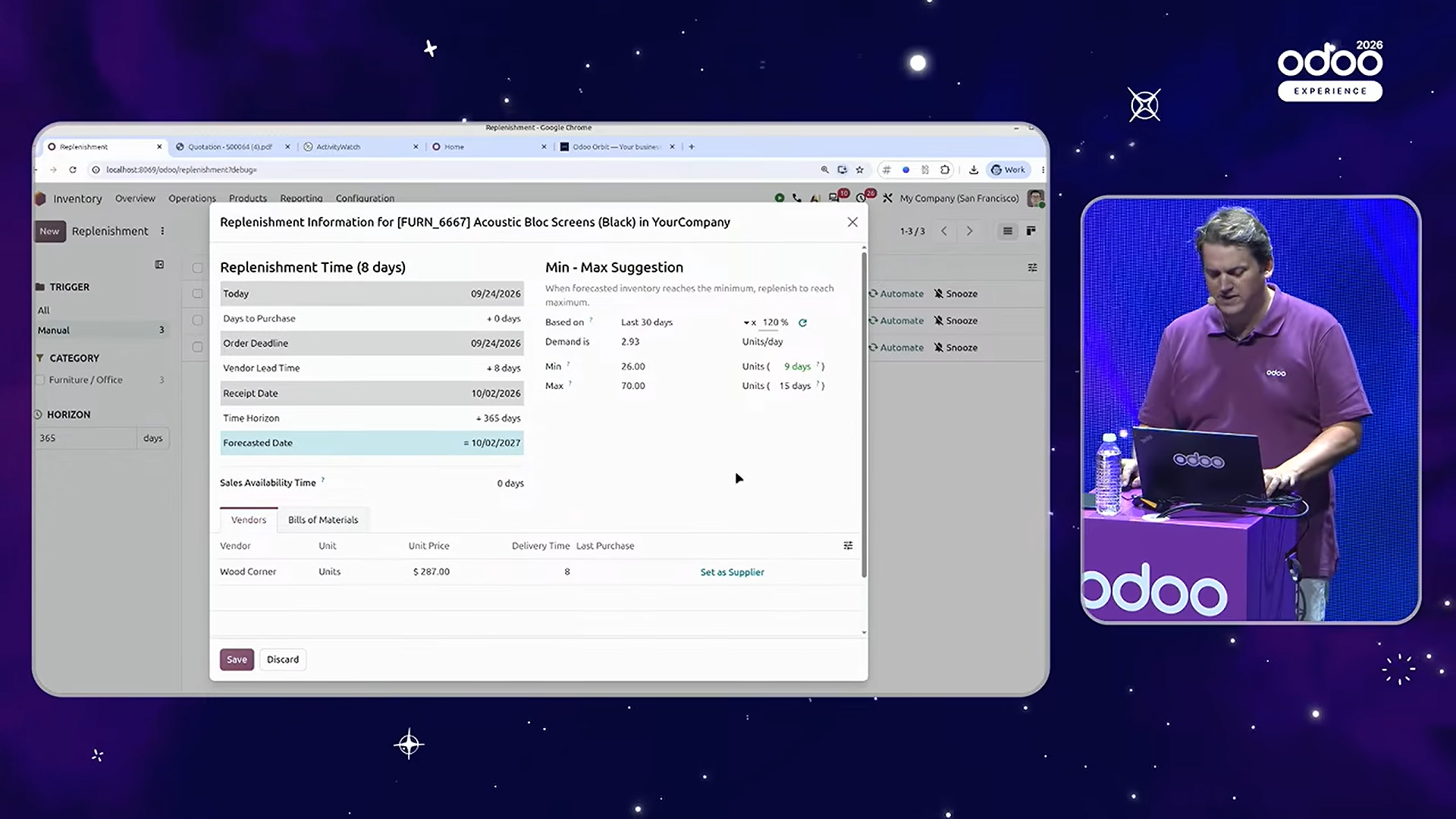Viewport: 1456px width, 819px height.
Task: Open the user avatar menu
Action: click(x=1035, y=198)
